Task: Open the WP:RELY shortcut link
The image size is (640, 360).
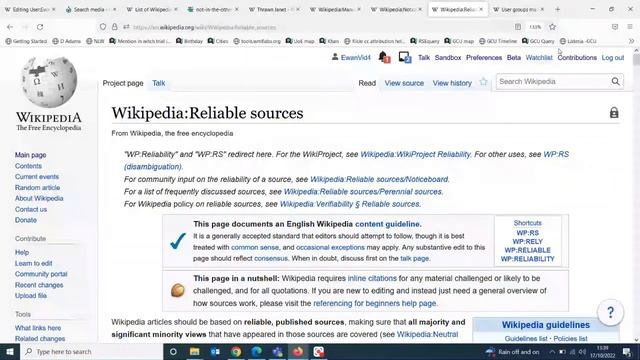Action: tap(527, 242)
